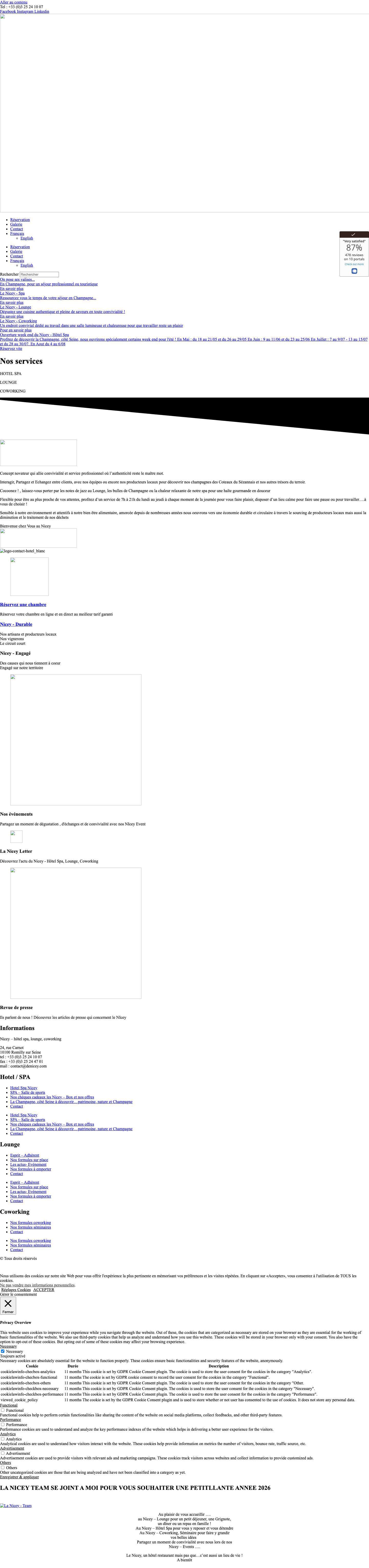Click the chat bubble icon in review widget
The height and width of the screenshot is (1568, 369).
click(x=354, y=271)
